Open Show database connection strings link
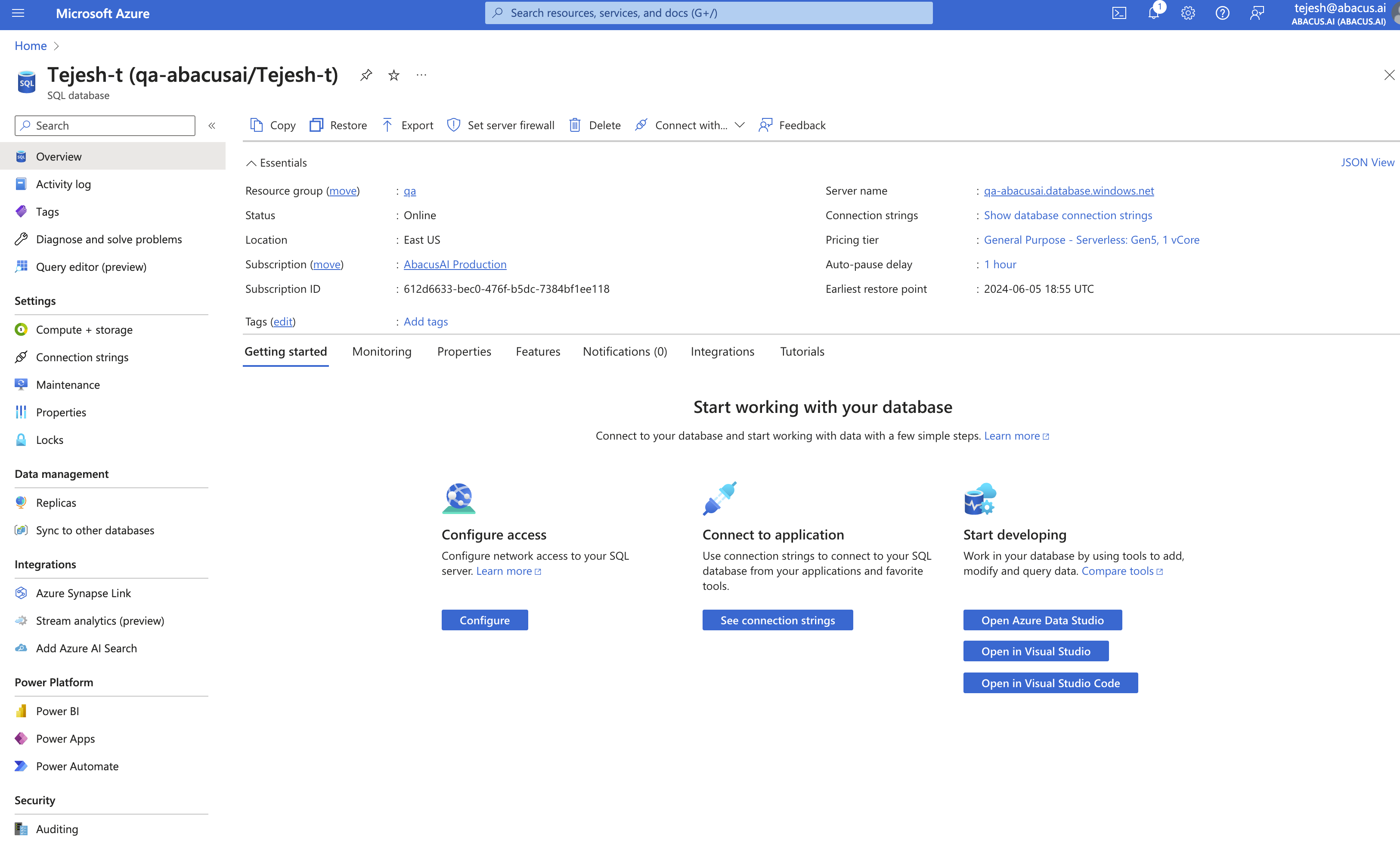 coord(1068,215)
